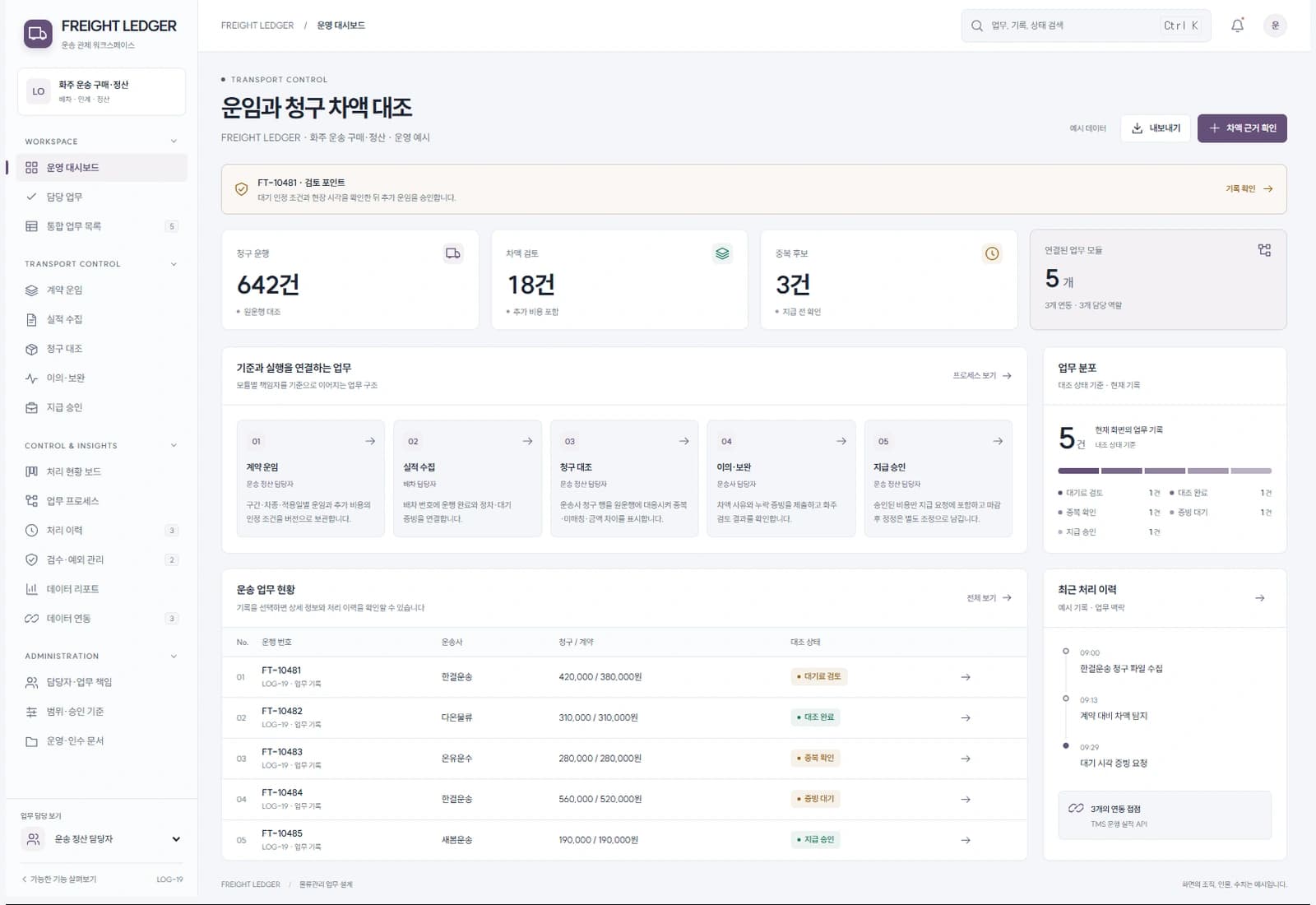This screenshot has width=1316, height=905.
Task: Open the arrow on 실적 수집 step card
Action: [527, 441]
